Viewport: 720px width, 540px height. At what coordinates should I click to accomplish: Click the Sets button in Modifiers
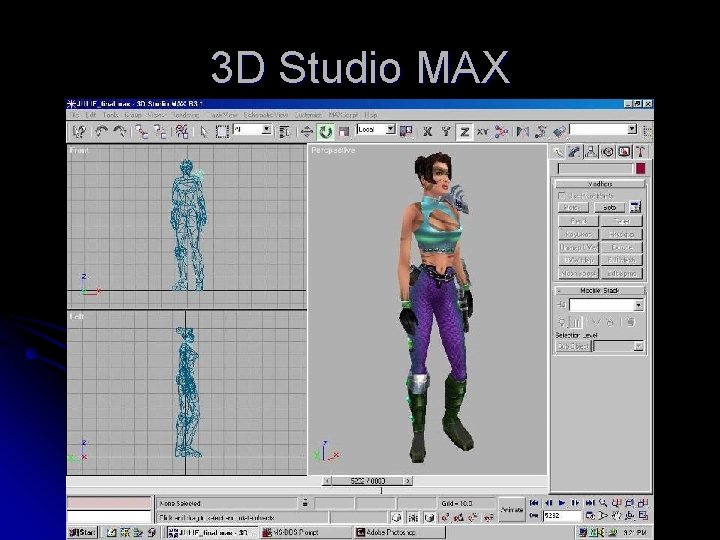609,208
